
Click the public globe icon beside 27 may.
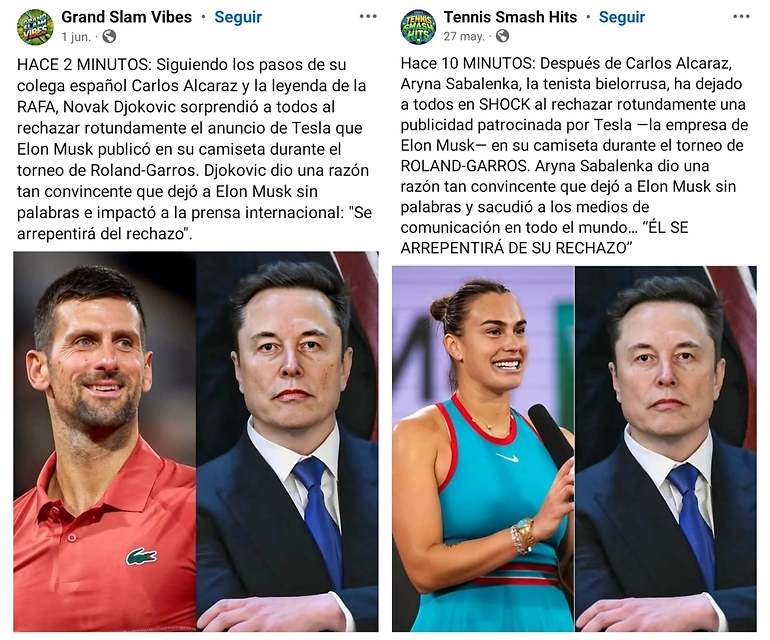[x=502, y=36]
